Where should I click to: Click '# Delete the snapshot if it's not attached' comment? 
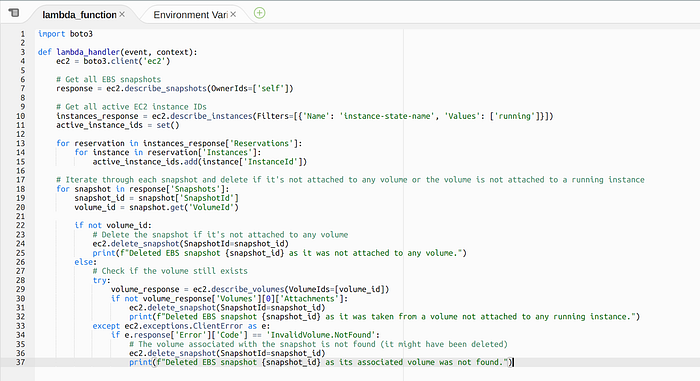pyautogui.click(x=221, y=235)
